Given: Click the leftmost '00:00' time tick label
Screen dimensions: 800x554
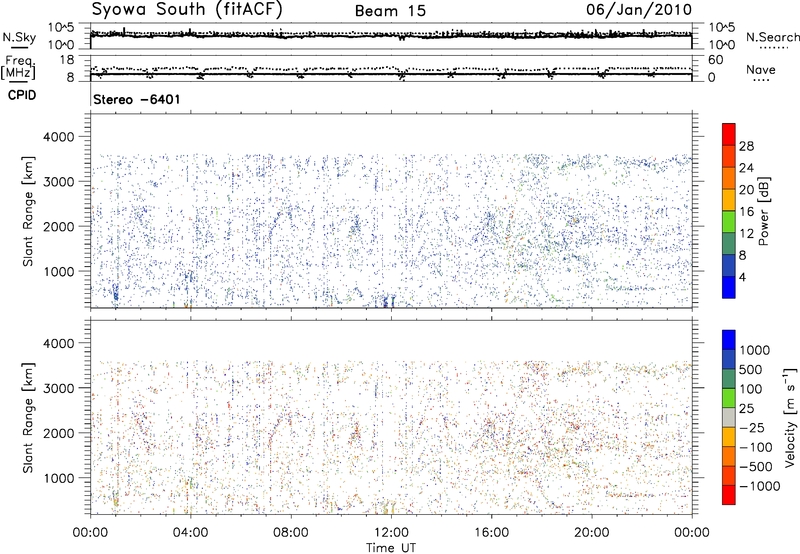Looking at the screenshot, I should [90, 533].
